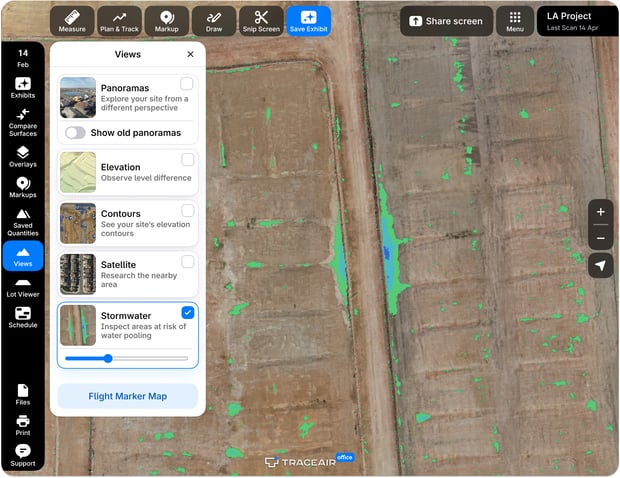The image size is (620, 478).
Task: Enable the Satellite view checkbox
Action: [187, 261]
